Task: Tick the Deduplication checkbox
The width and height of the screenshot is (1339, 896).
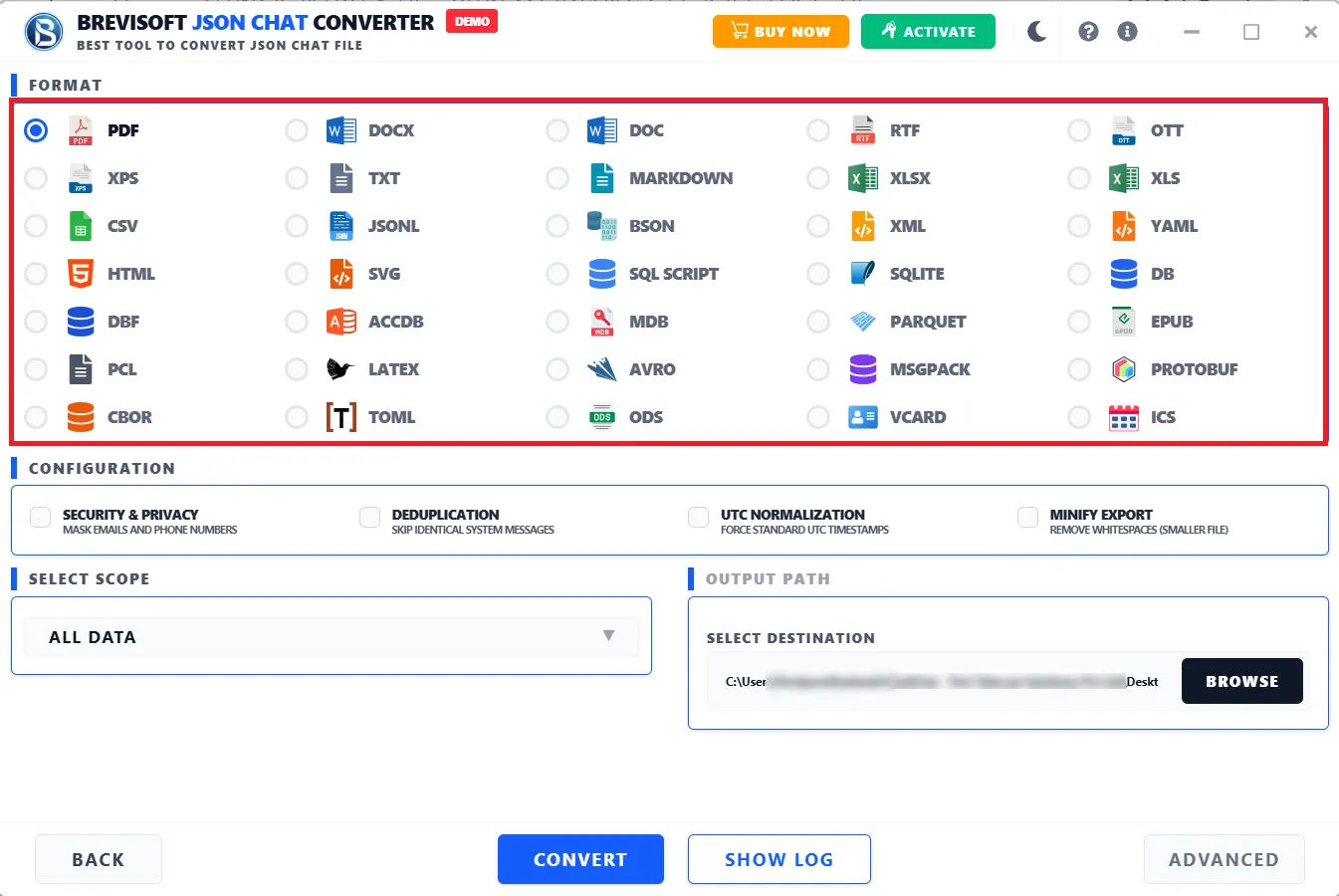Action: point(370,517)
